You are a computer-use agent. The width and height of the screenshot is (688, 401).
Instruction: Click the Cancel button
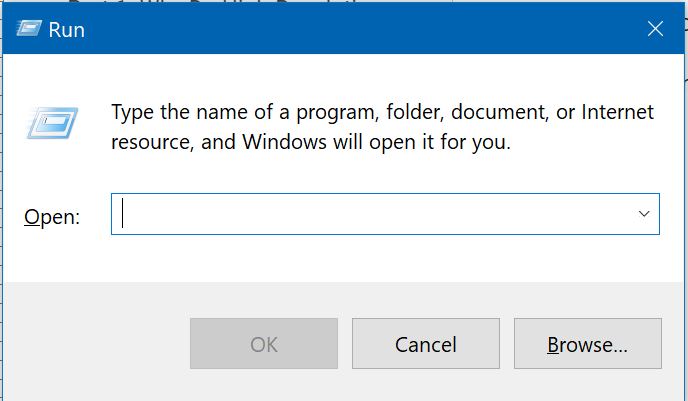pos(426,344)
